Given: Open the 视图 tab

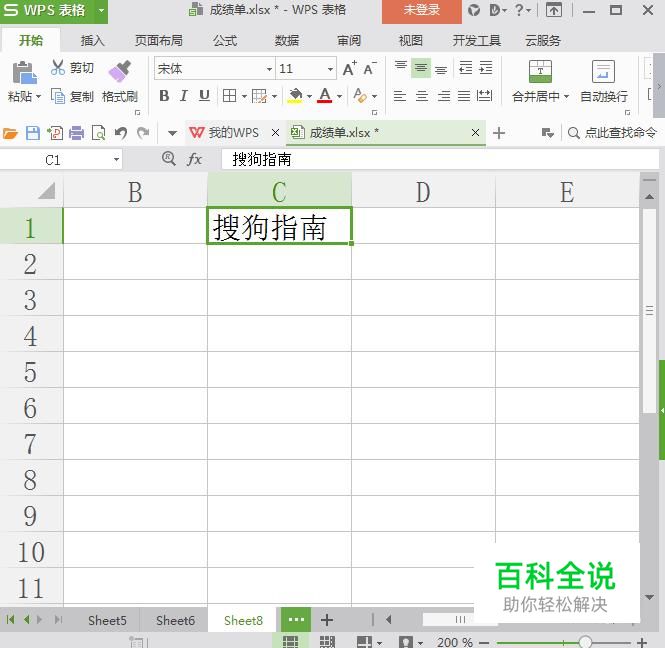Looking at the screenshot, I should pyautogui.click(x=411, y=41).
